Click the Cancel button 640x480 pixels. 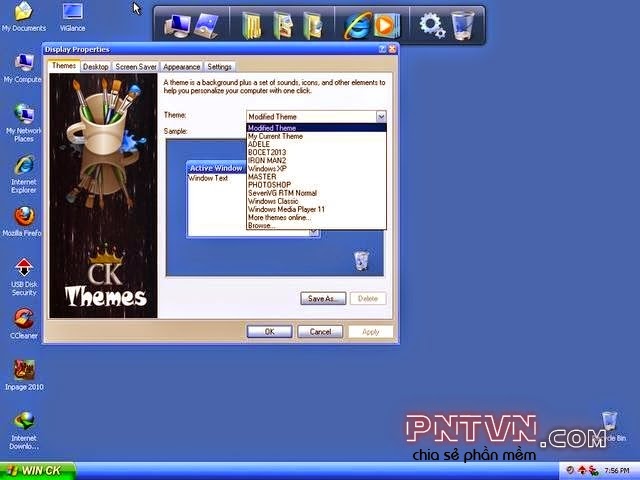[320, 332]
